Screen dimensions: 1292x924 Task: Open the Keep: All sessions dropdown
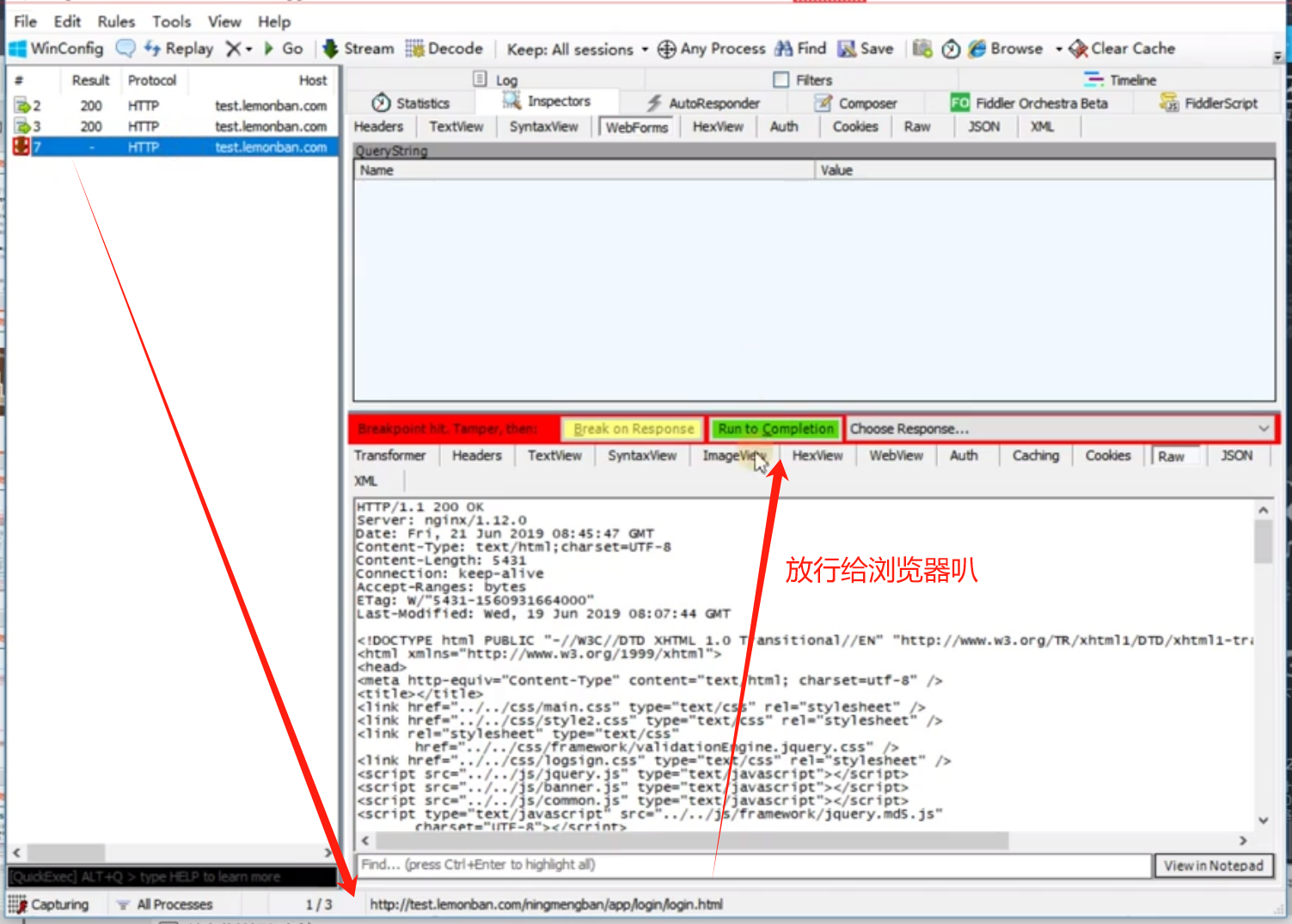(x=577, y=49)
